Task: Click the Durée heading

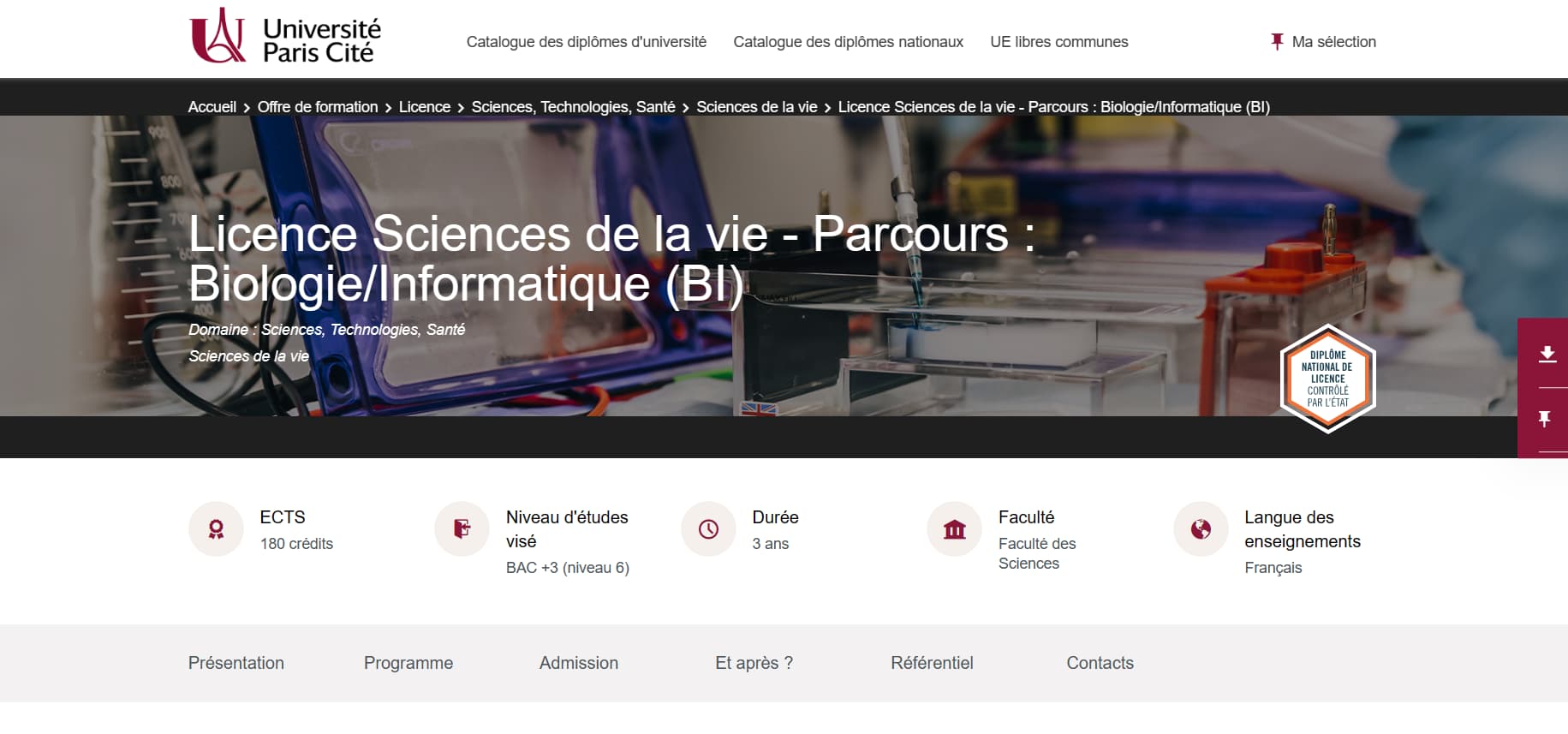Action: point(775,517)
